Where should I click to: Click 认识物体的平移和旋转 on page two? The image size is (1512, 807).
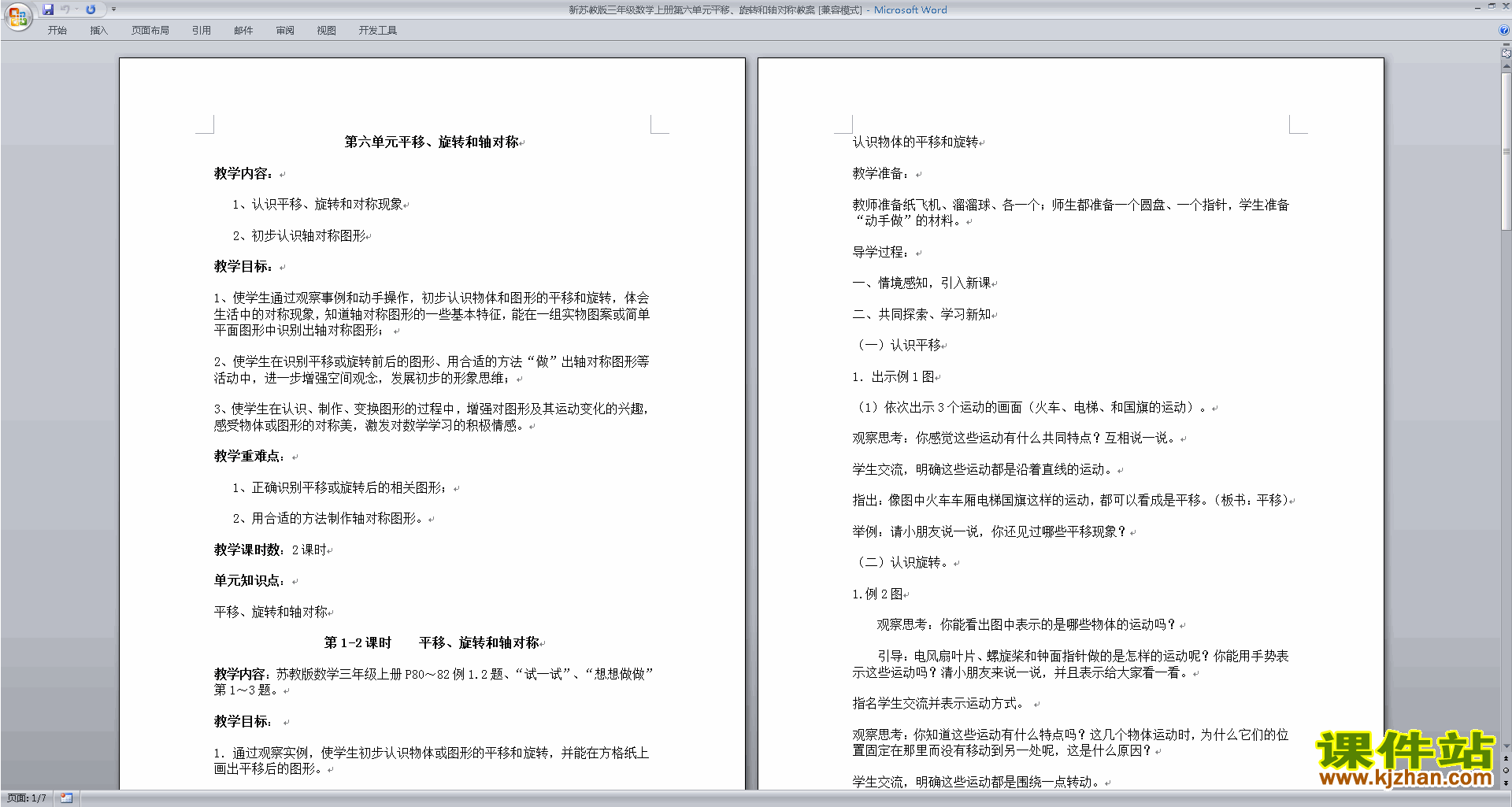tap(915, 142)
